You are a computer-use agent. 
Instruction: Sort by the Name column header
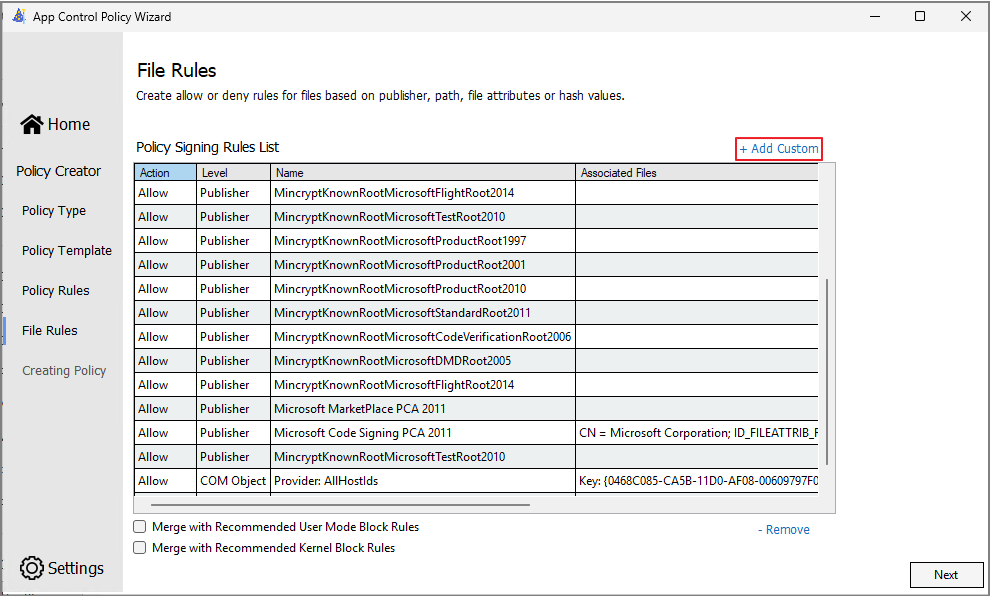pyautogui.click(x=422, y=172)
